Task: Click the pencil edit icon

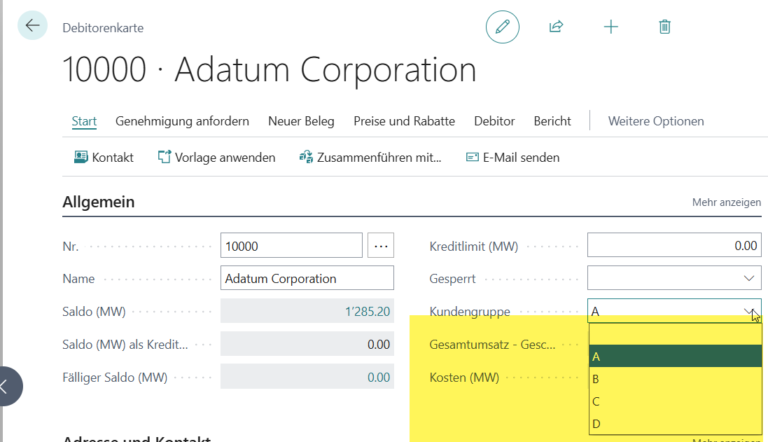Action: (x=502, y=27)
